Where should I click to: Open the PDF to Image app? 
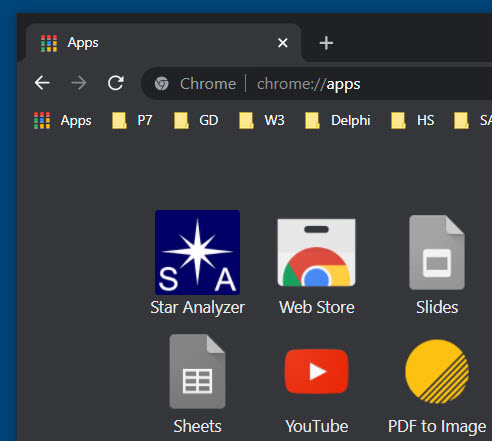(437, 371)
